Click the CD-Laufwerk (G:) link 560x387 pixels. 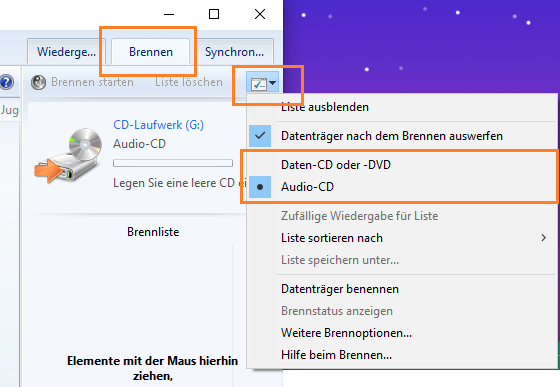(x=159, y=125)
